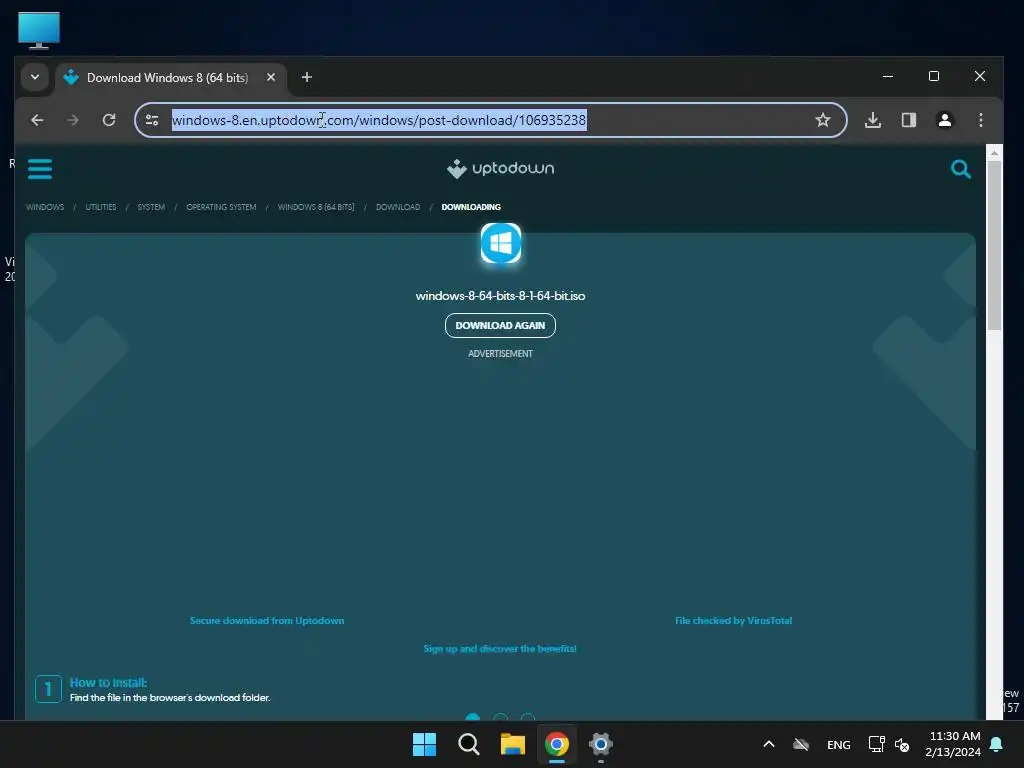Screen dimensions: 1024x768
Task: Click the Chrome taskbar icon
Action: (557, 744)
